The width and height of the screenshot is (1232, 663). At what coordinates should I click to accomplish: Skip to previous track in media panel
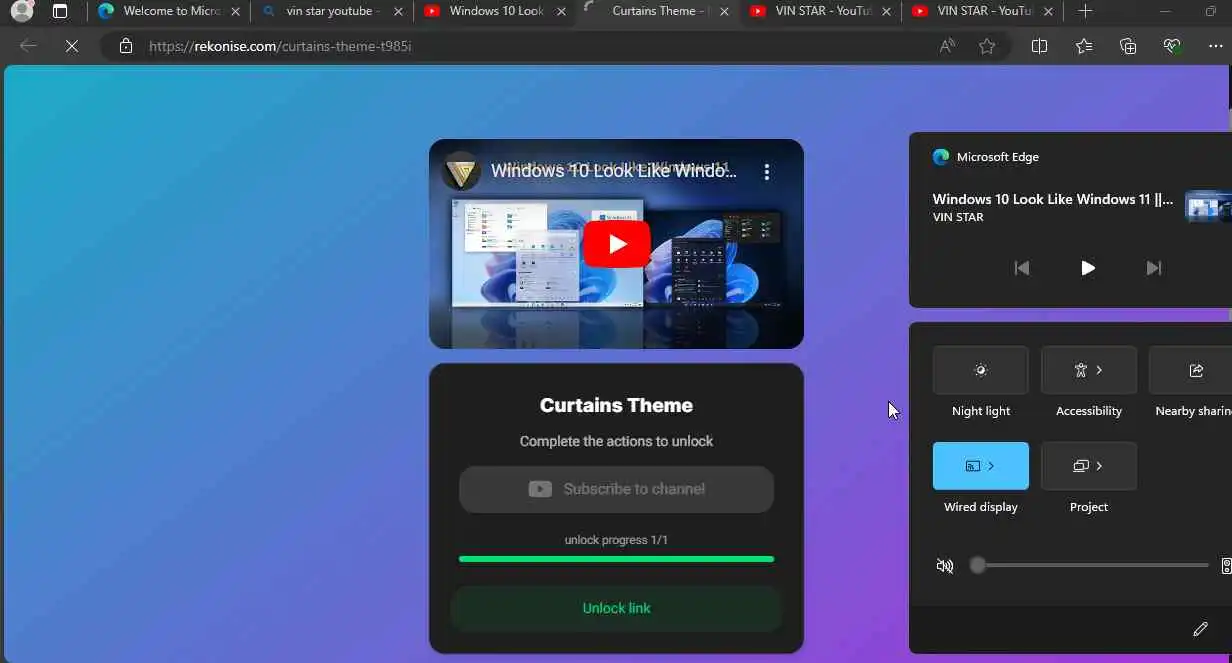pyautogui.click(x=1022, y=268)
